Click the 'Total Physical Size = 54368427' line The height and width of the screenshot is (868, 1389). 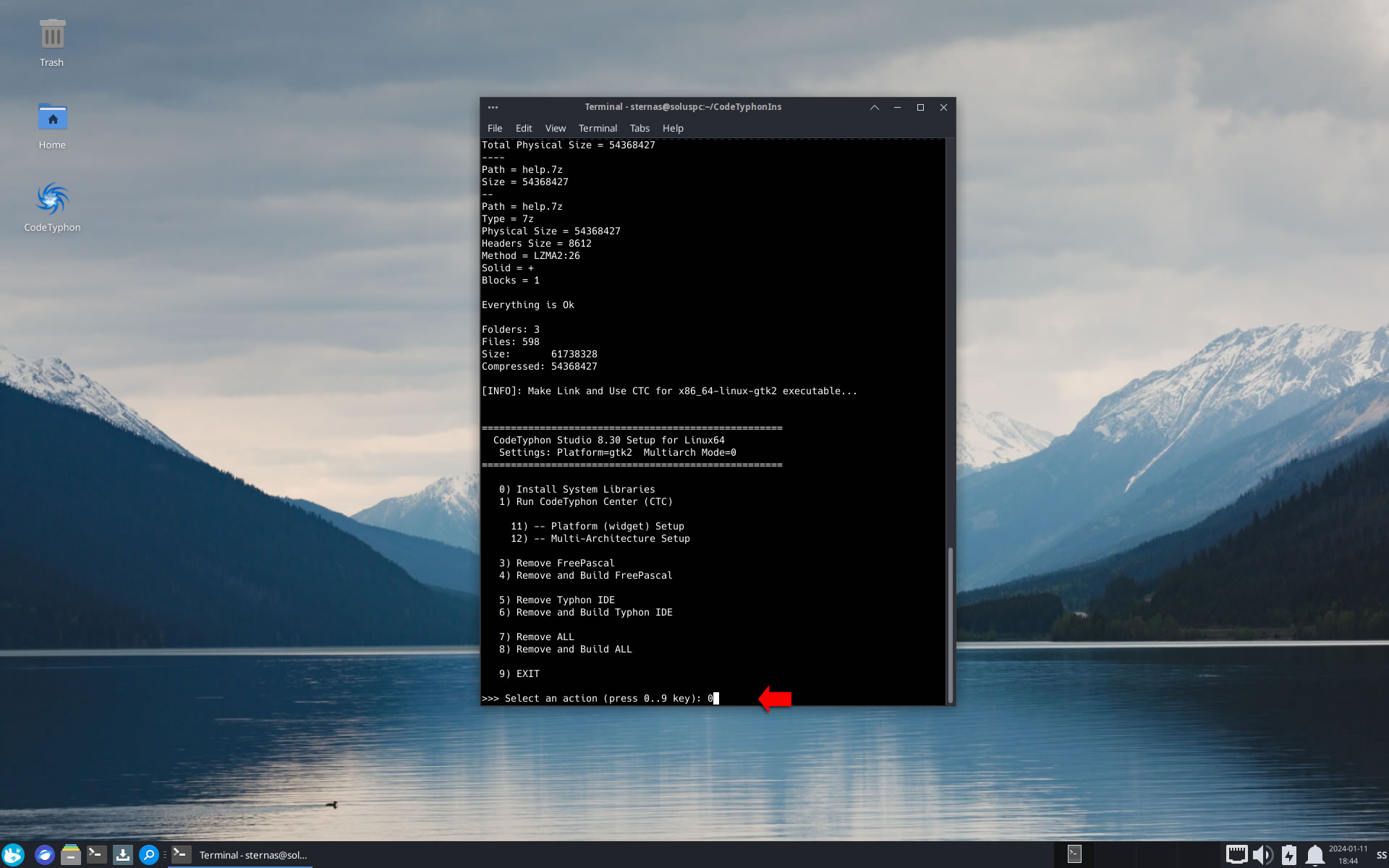pos(568,145)
